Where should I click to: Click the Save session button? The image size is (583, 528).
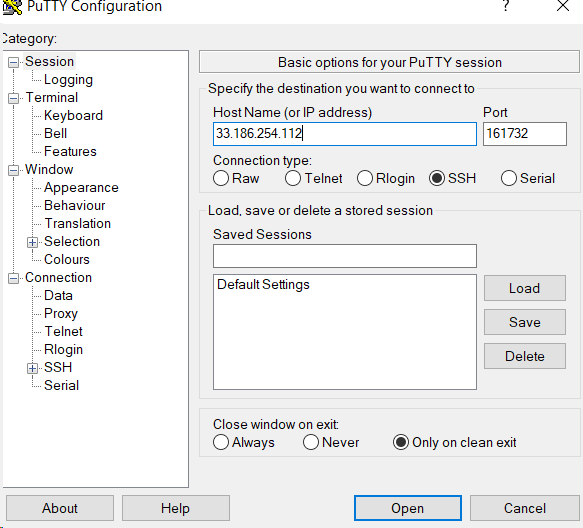pos(525,322)
